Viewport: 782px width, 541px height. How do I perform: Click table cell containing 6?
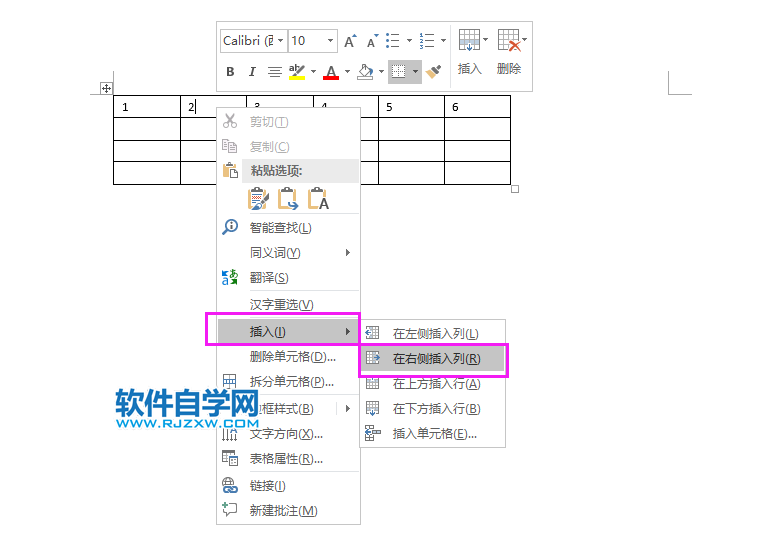tap(477, 107)
